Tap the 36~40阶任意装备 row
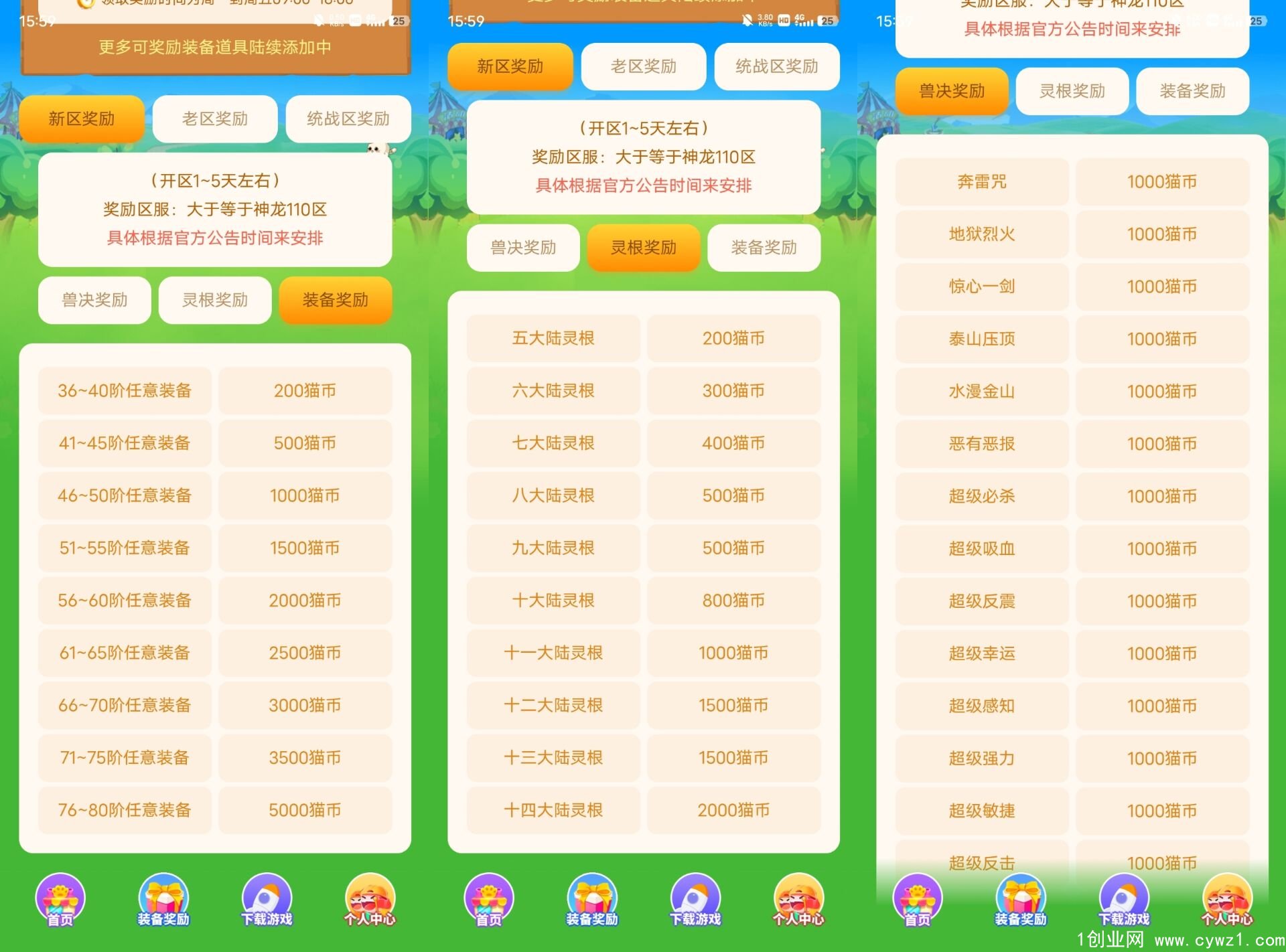Screen dimensions: 1286x952 [215, 390]
